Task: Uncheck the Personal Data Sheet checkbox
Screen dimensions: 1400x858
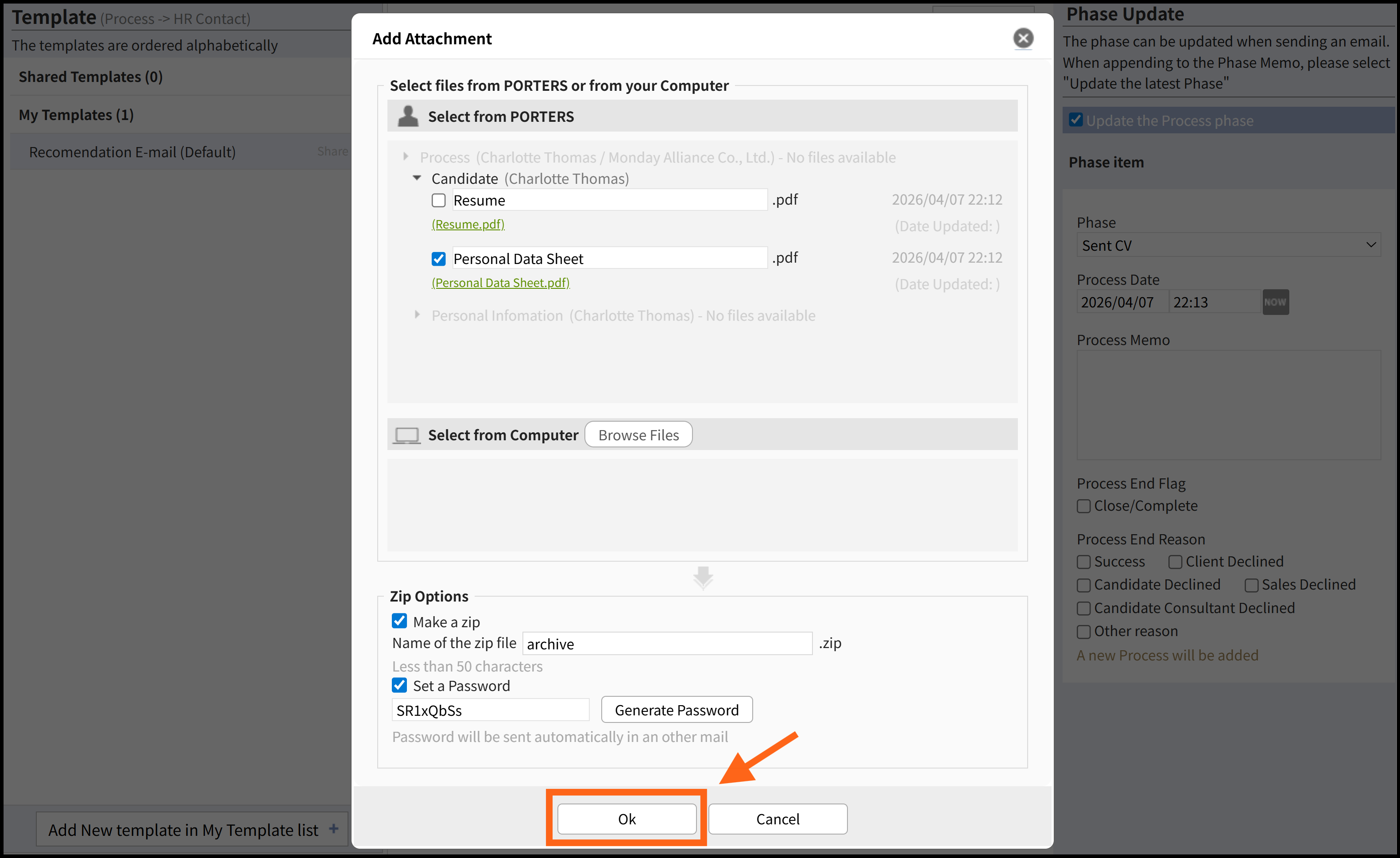Action: [439, 259]
